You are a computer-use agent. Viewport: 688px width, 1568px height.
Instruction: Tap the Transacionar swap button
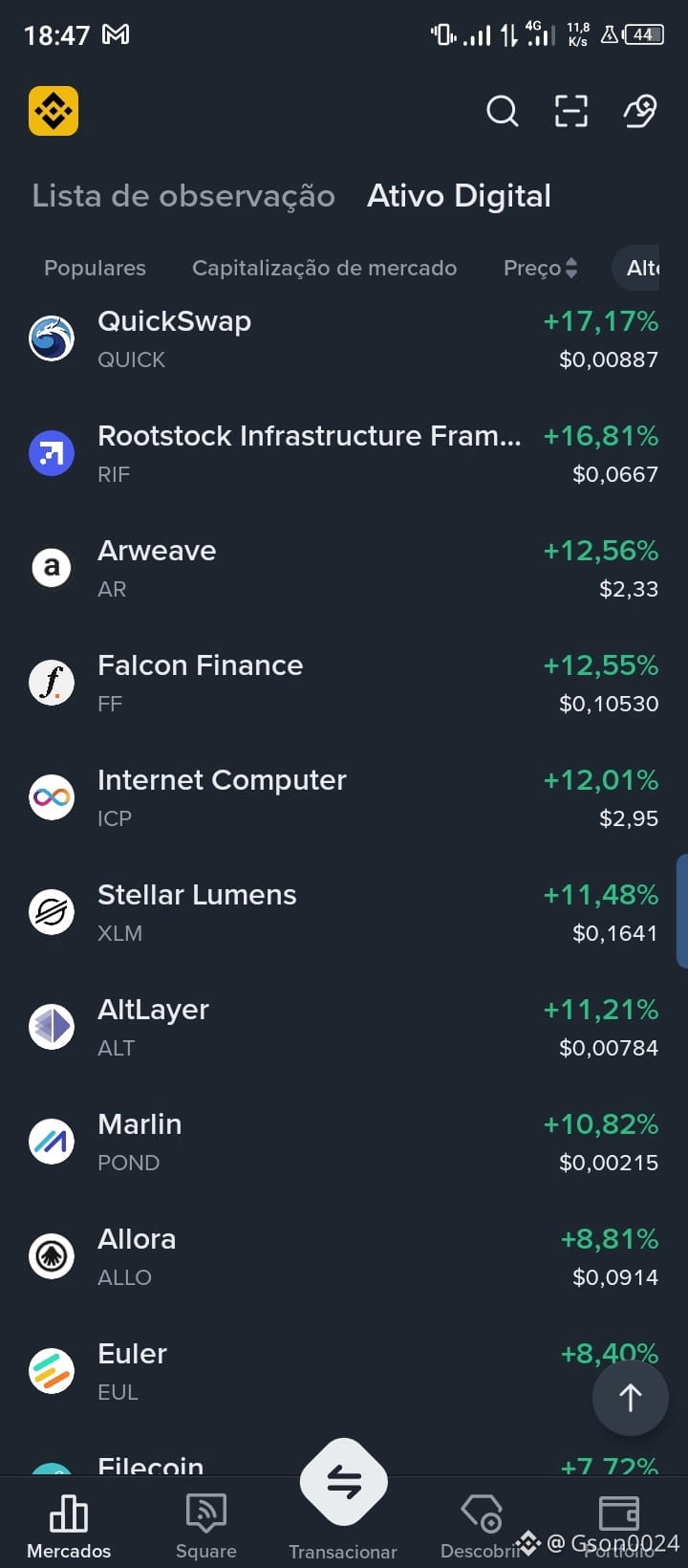tap(344, 1482)
